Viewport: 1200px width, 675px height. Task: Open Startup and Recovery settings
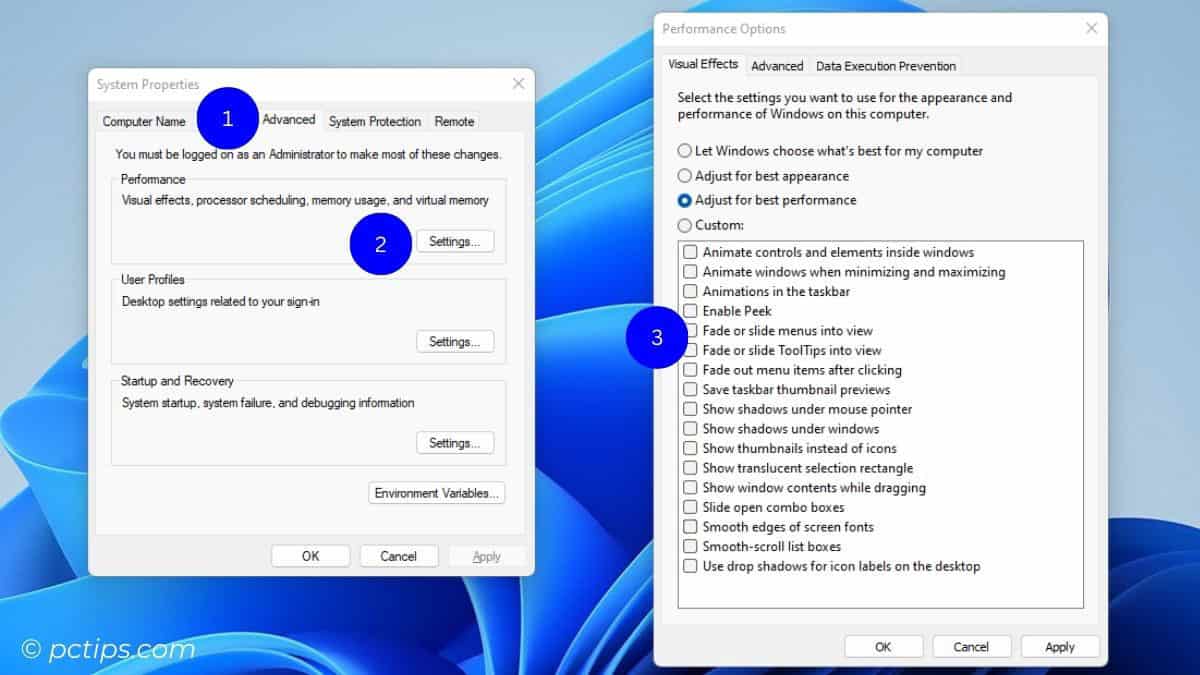tap(455, 442)
